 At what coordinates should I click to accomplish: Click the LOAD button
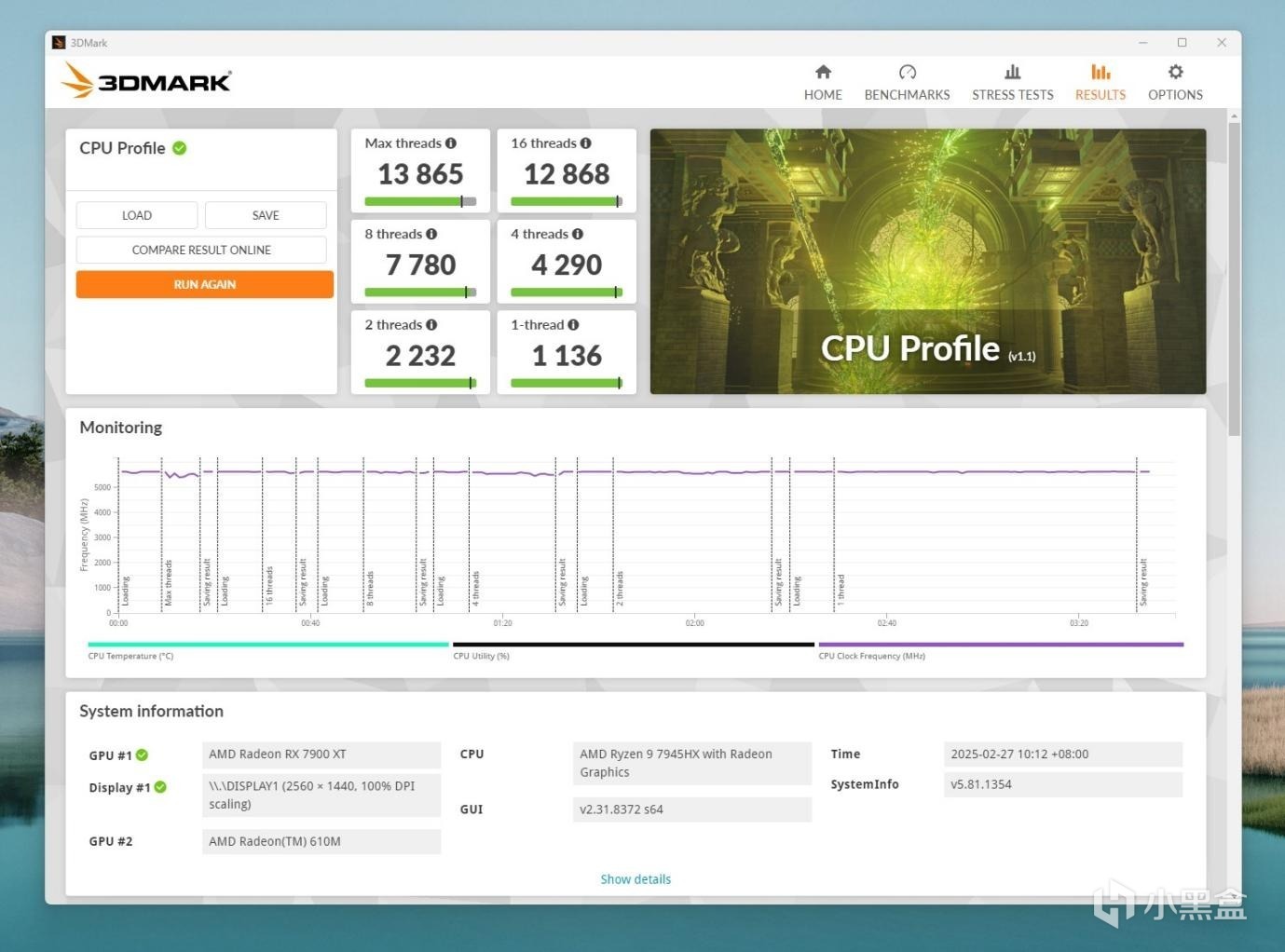click(137, 215)
